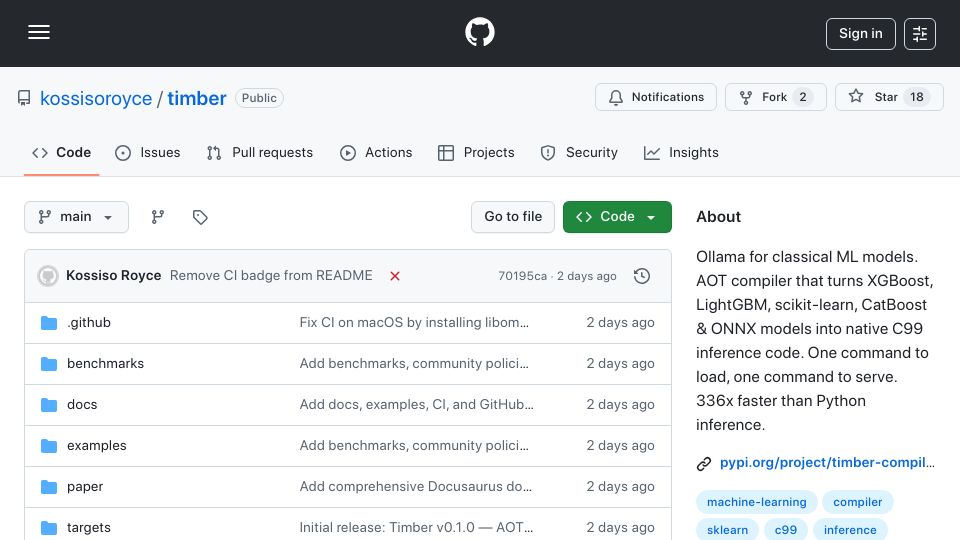This screenshot has width=960, height=540.
Task: Open the timber repository link
Action: coord(197,98)
